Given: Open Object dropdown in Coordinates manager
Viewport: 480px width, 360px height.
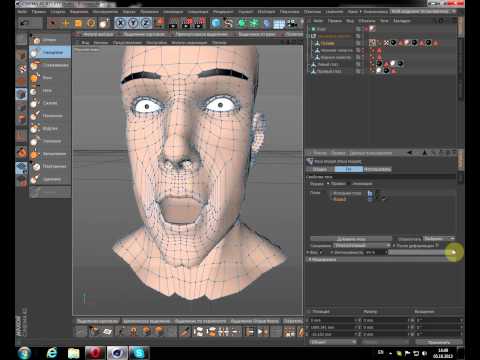Looking at the screenshot, I should coord(333,342).
